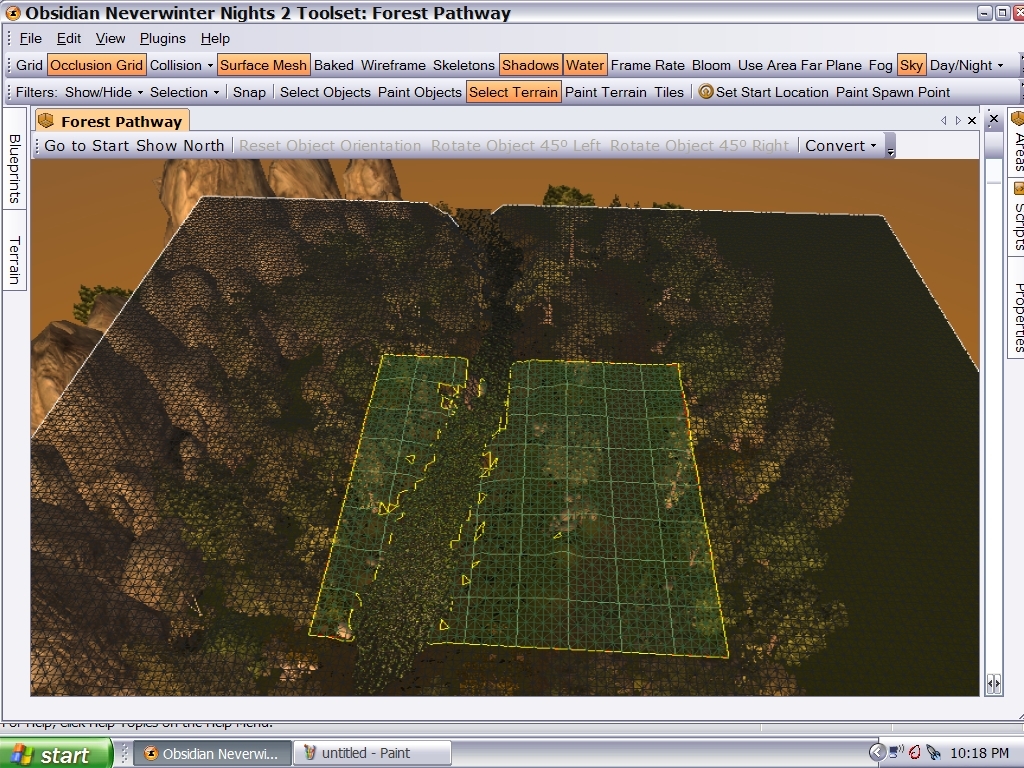1024x768 pixels.
Task: Click the right panel vertical scrollbar
Action: 993,400
